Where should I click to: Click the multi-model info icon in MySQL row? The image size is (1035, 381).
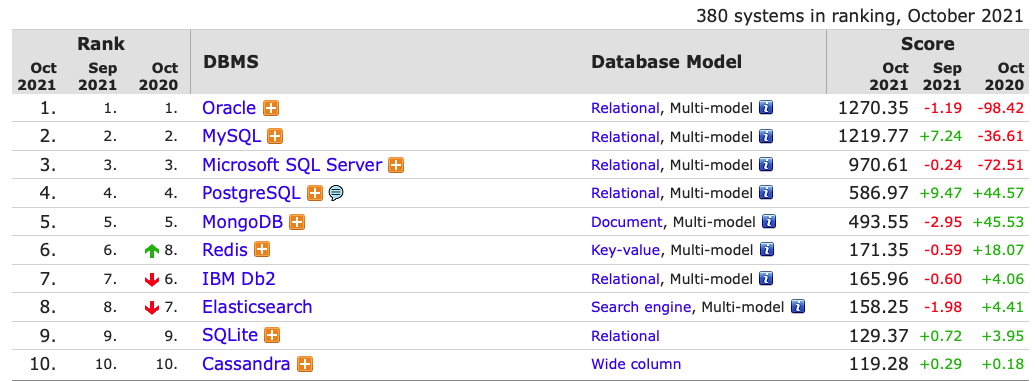point(766,136)
